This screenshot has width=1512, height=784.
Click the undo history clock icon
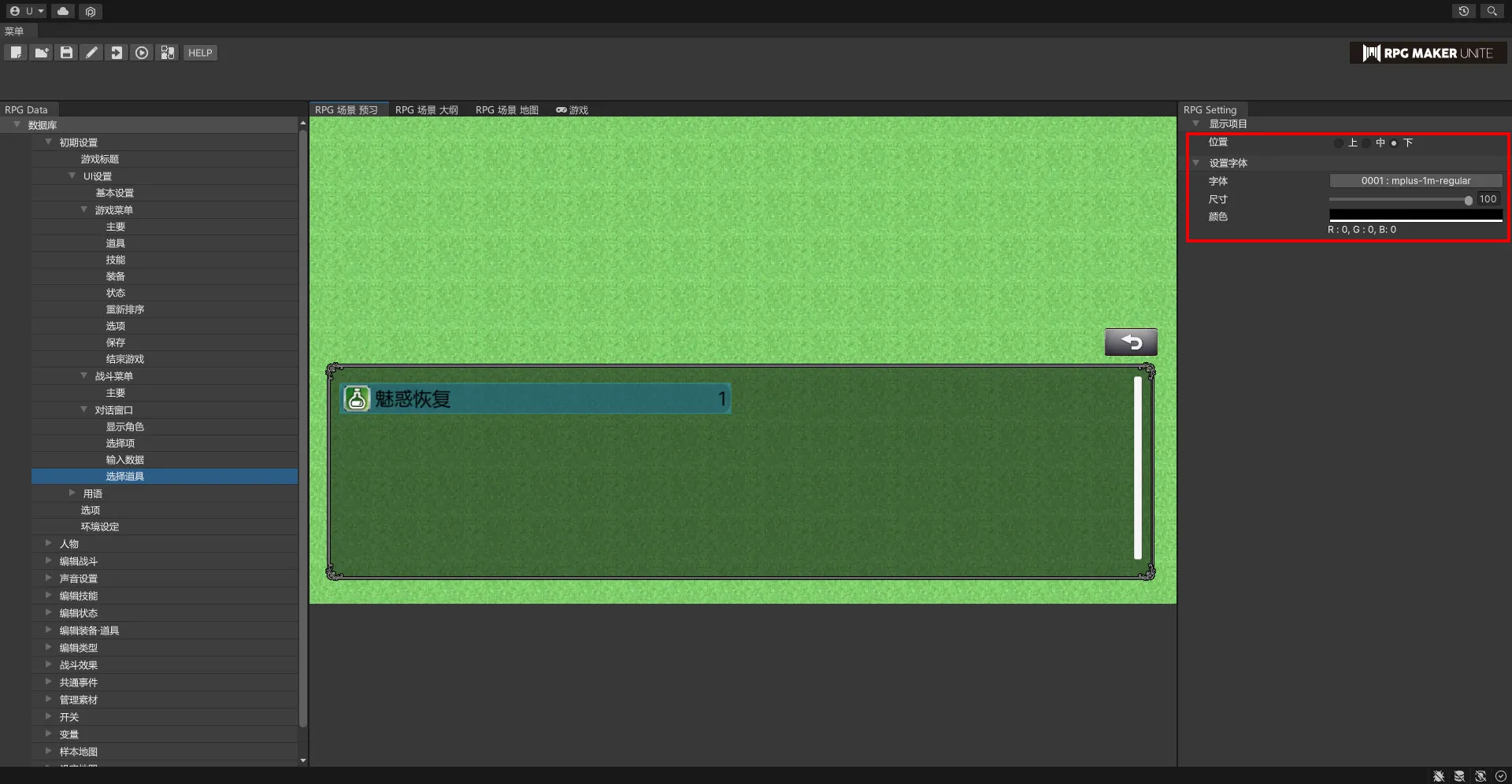pos(1463,11)
